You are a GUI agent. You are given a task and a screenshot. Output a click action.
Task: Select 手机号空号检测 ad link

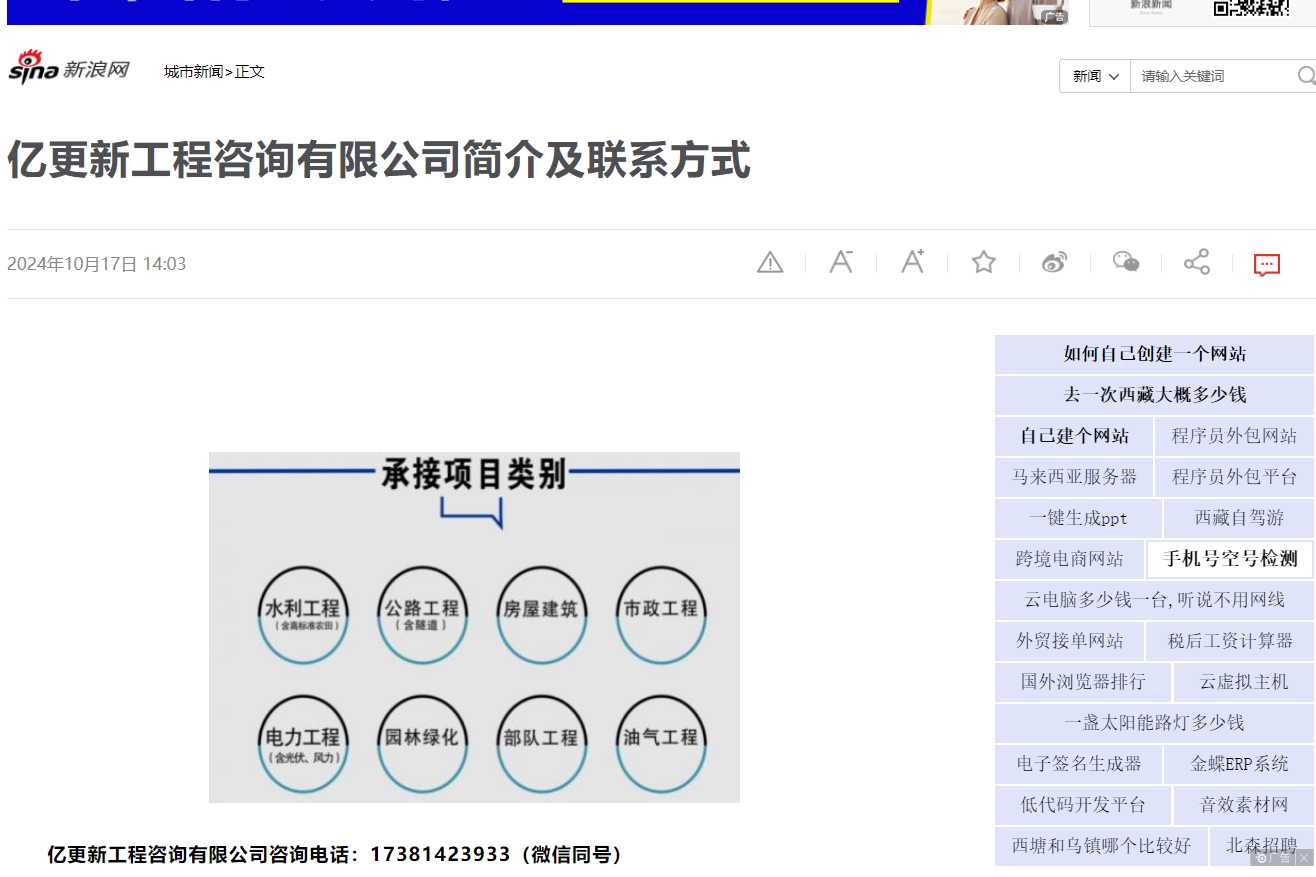coord(1230,559)
